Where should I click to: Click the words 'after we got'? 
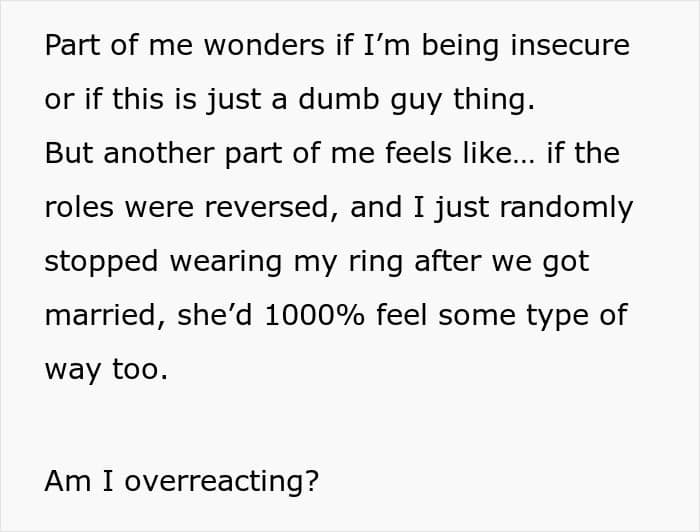(502, 262)
